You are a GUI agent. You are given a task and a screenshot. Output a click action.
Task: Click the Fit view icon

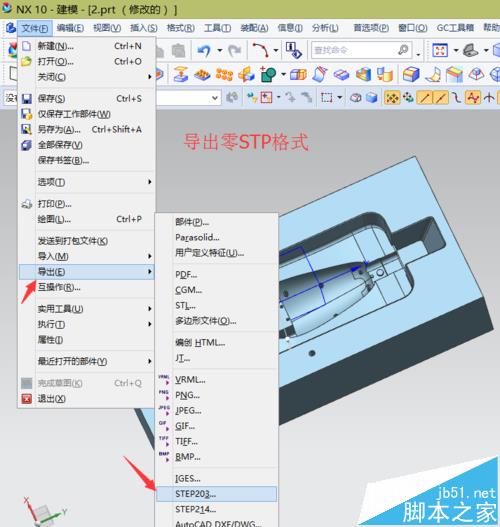pos(440,50)
